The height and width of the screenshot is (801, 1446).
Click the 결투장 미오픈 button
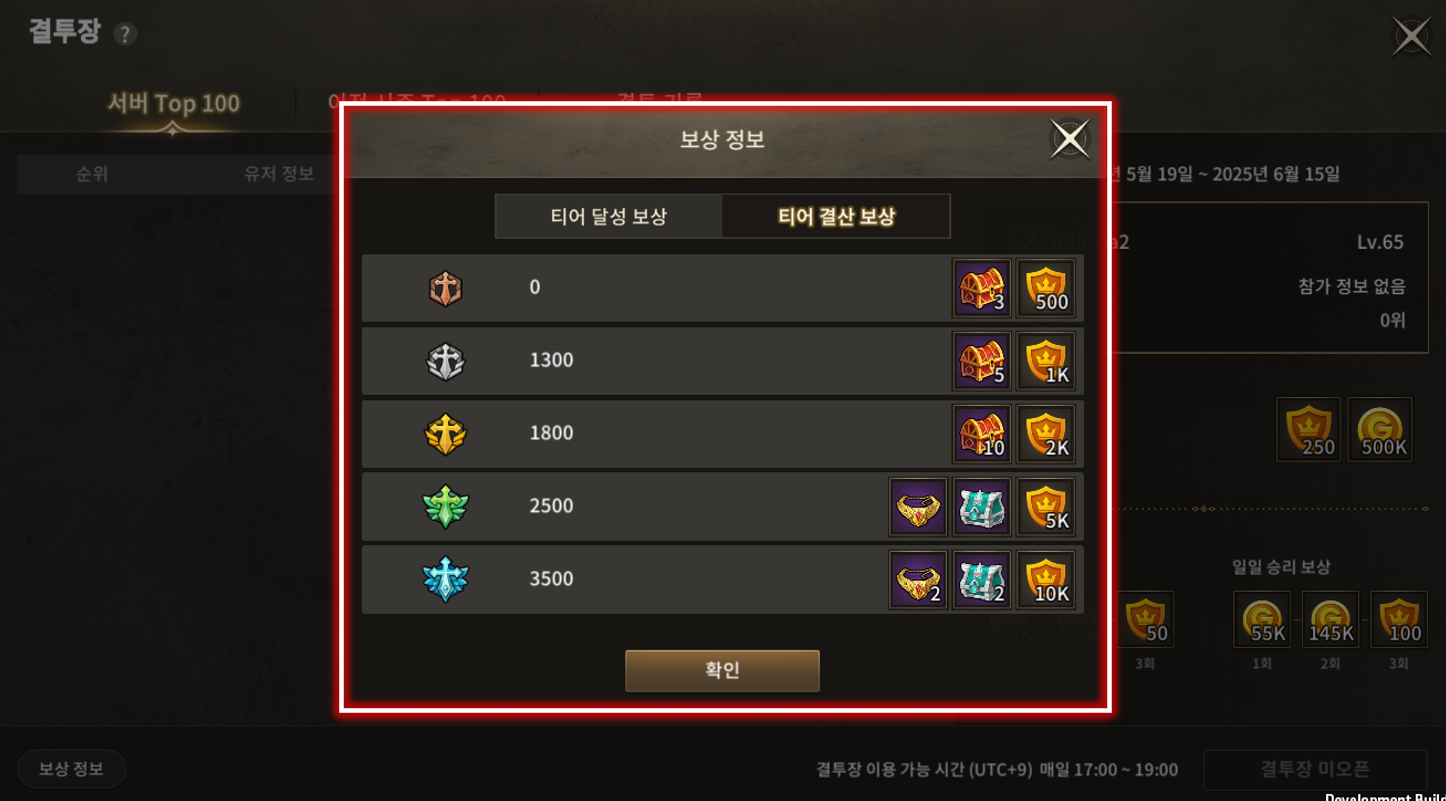click(x=1315, y=769)
